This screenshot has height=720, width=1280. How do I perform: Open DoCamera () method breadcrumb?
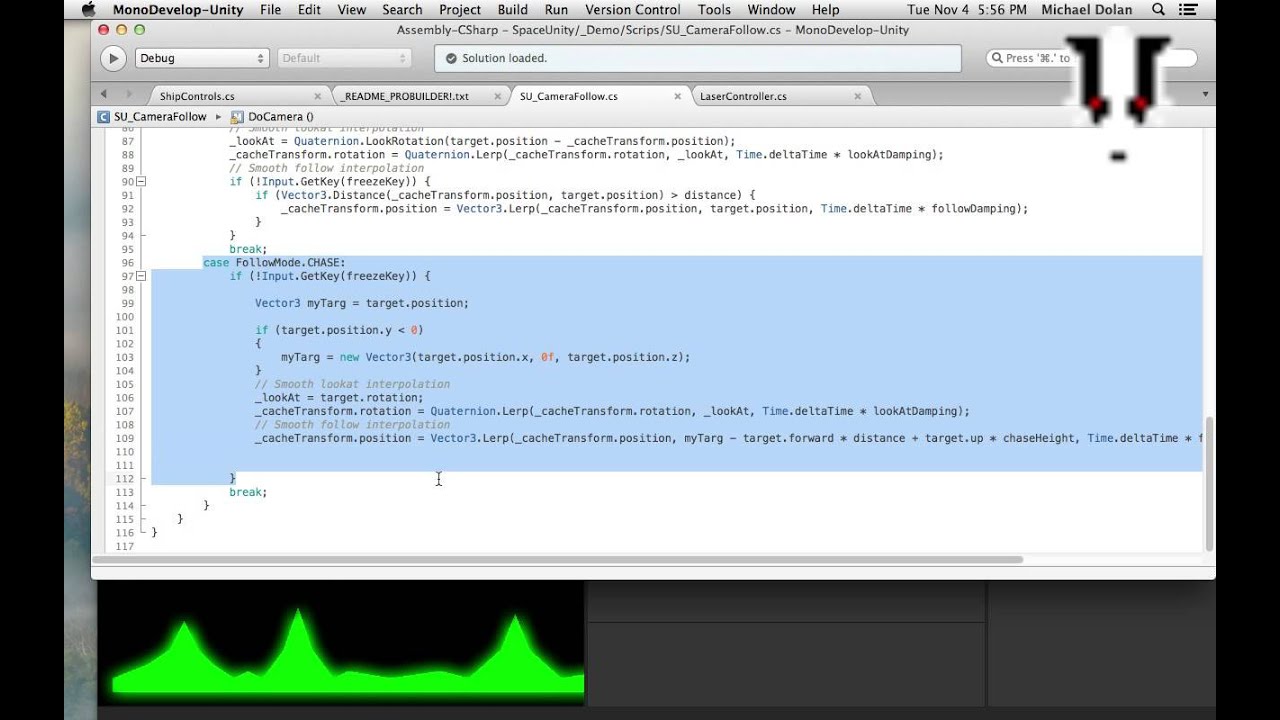[x=281, y=116]
